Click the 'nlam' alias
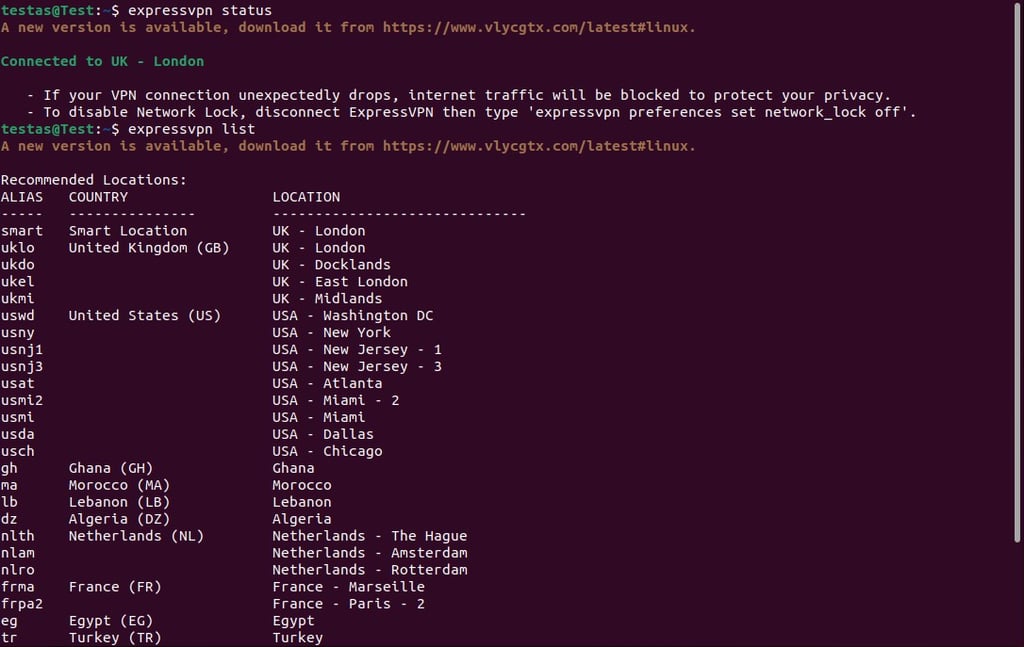Image resolution: width=1024 pixels, height=647 pixels. coord(18,554)
